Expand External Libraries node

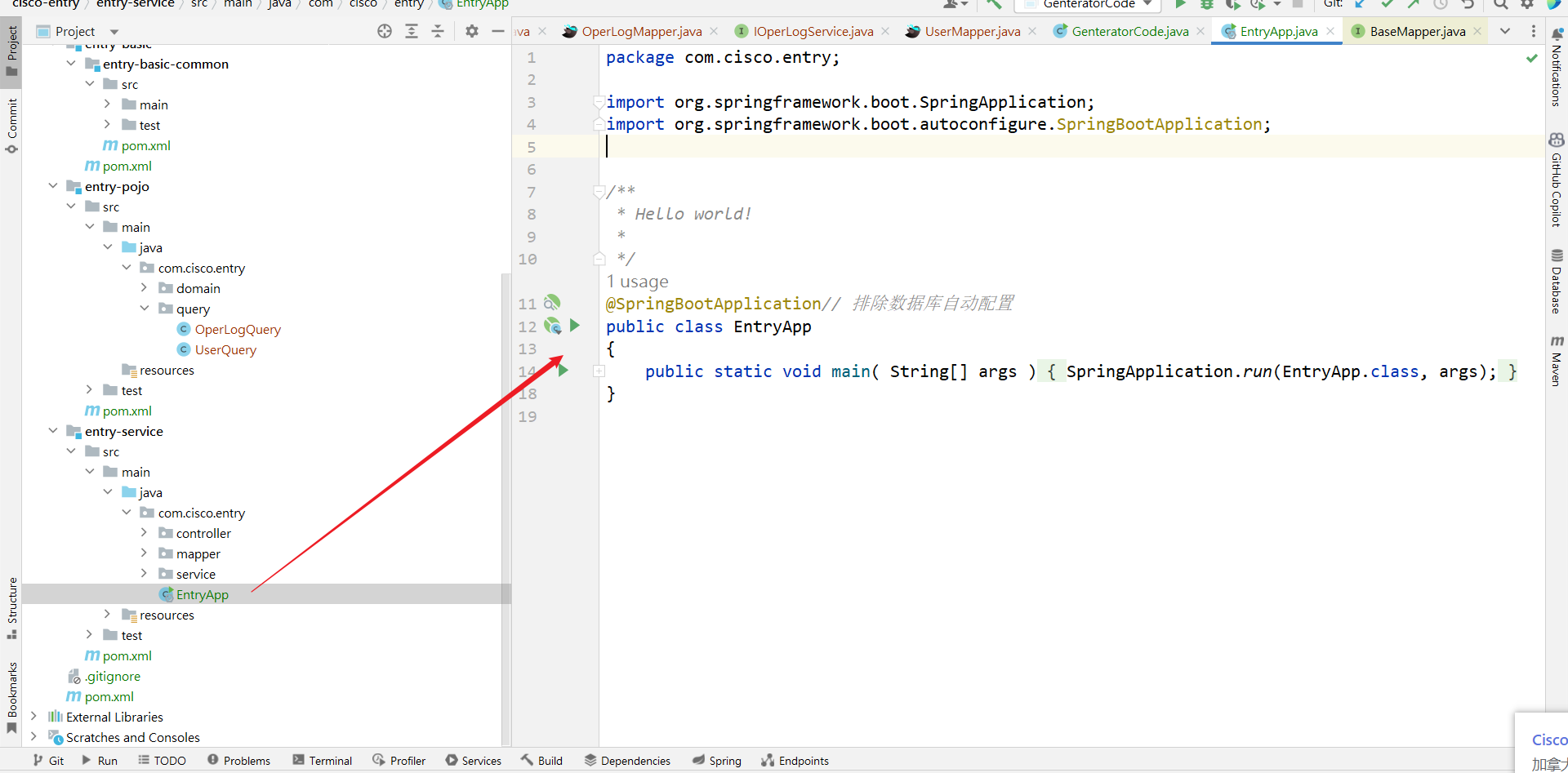point(34,716)
